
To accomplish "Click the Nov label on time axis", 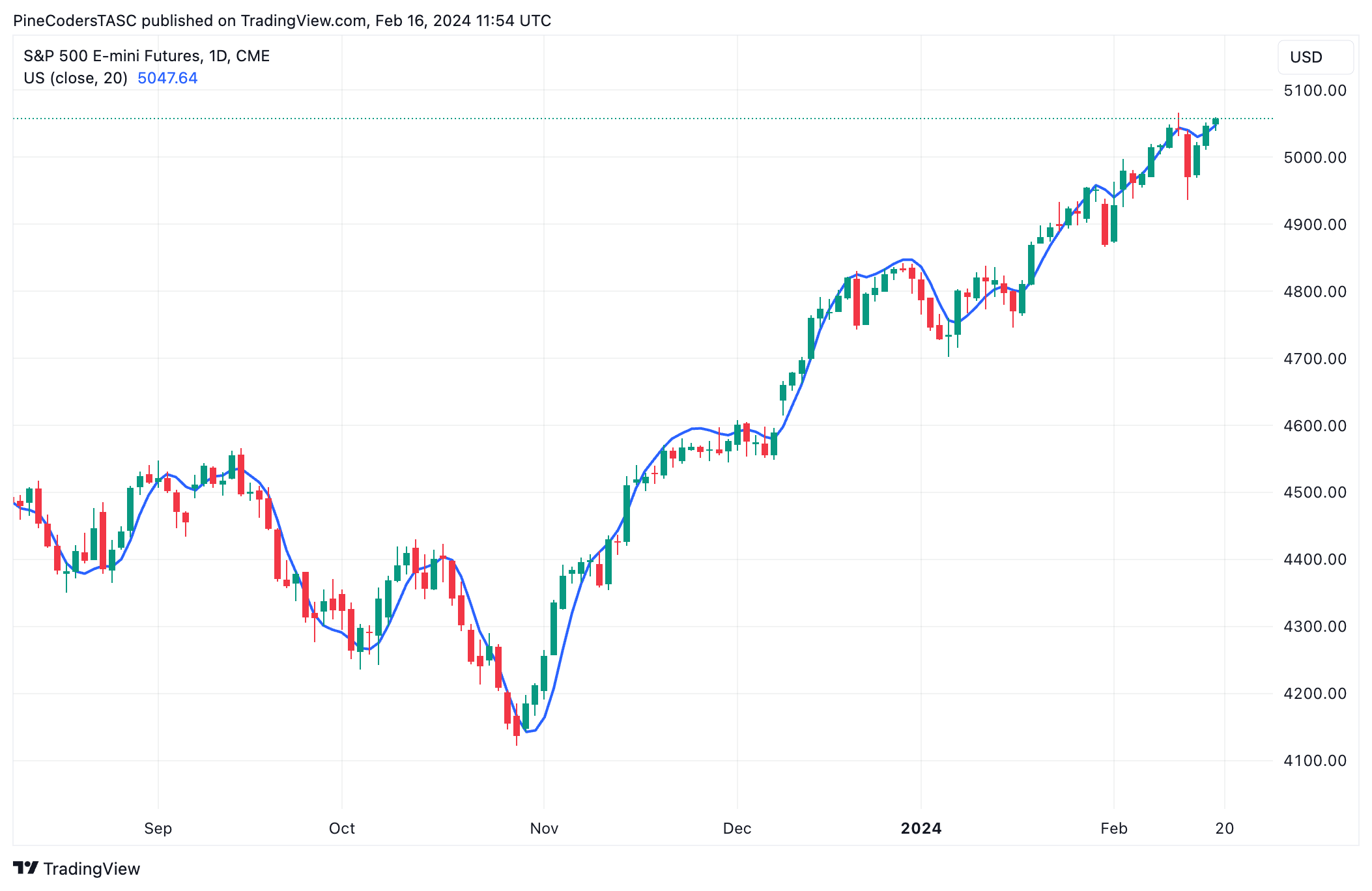I will pyautogui.click(x=544, y=828).
